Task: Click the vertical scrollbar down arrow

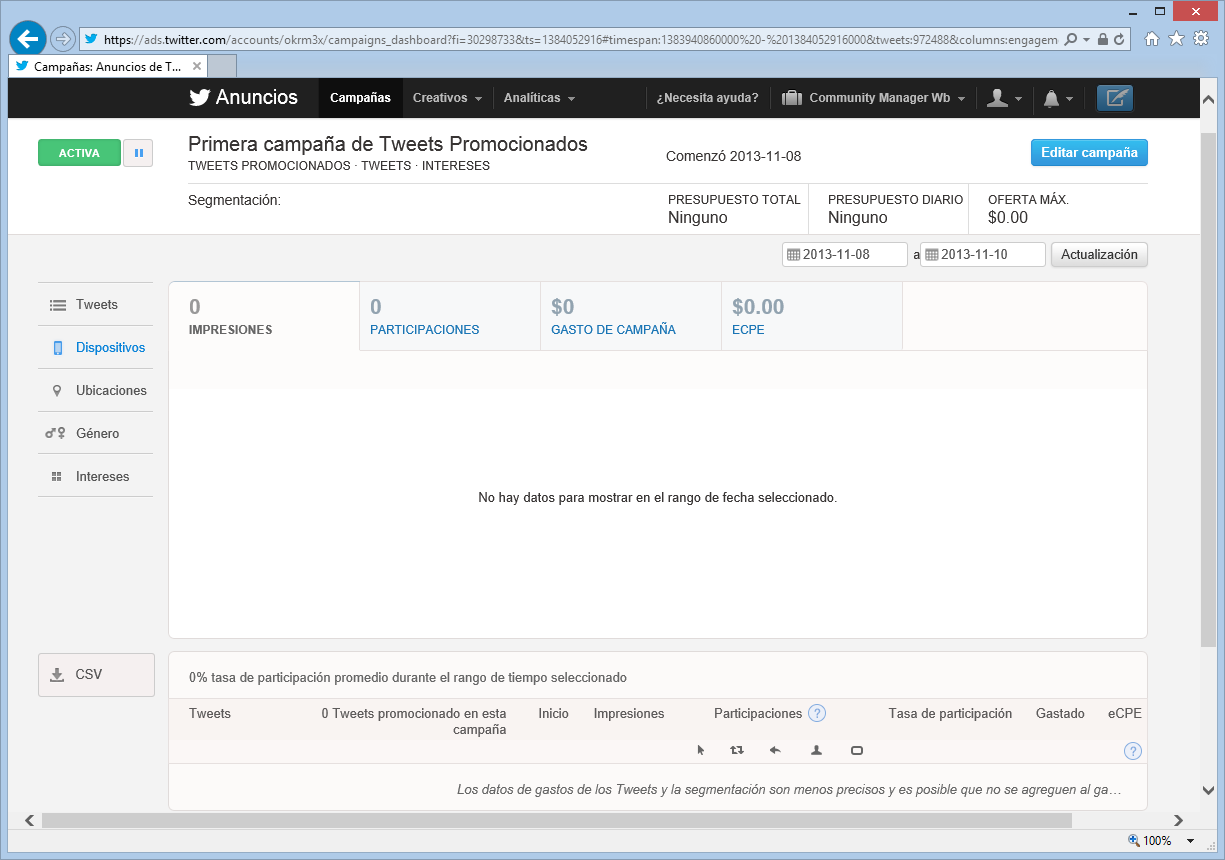Action: tap(1208, 790)
